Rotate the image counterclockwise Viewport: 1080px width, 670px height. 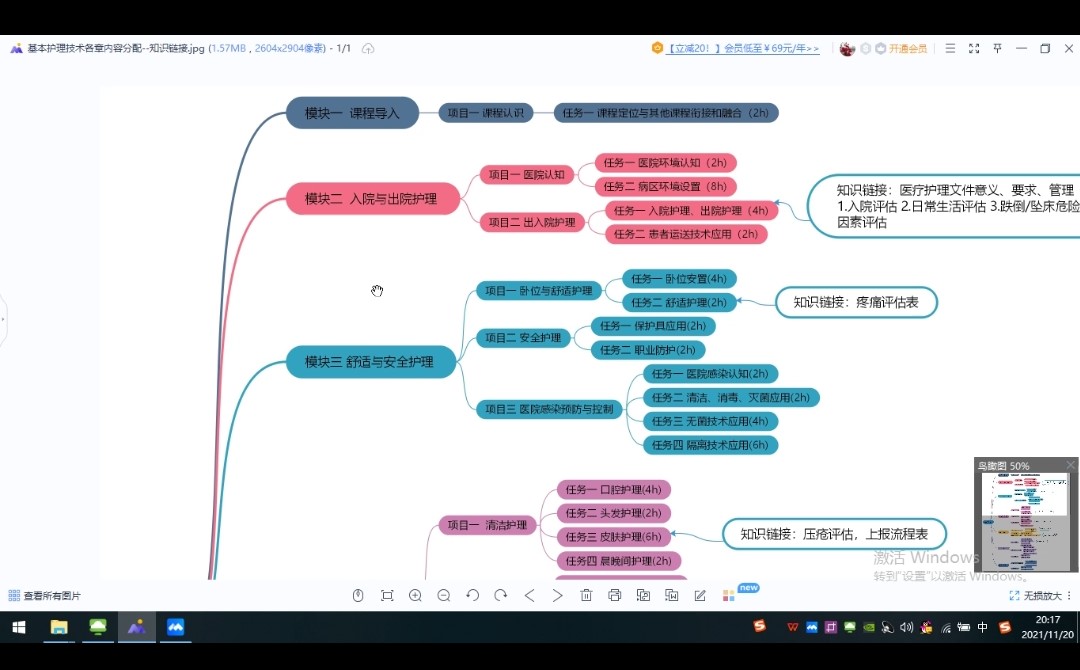click(472, 596)
